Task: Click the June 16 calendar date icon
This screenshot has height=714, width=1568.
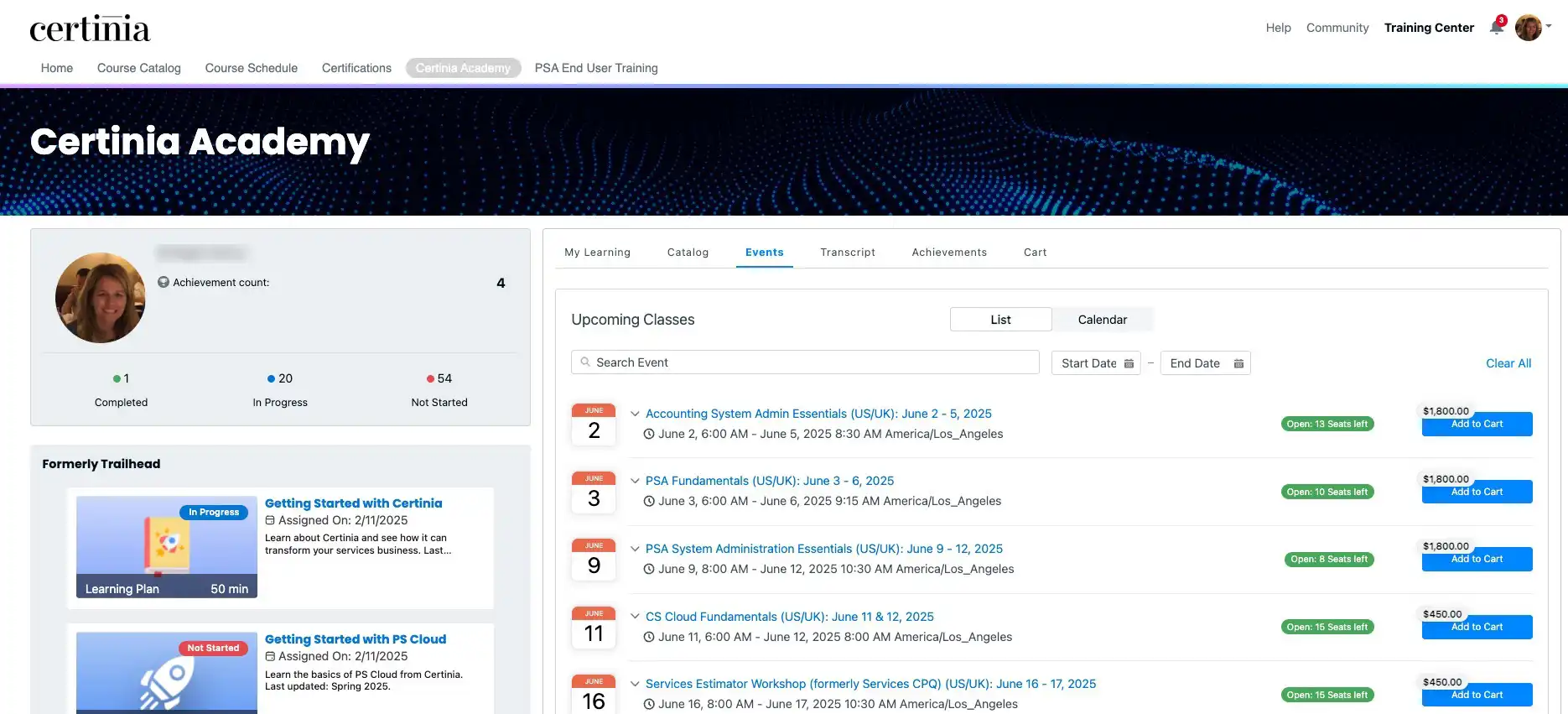Action: [594, 694]
